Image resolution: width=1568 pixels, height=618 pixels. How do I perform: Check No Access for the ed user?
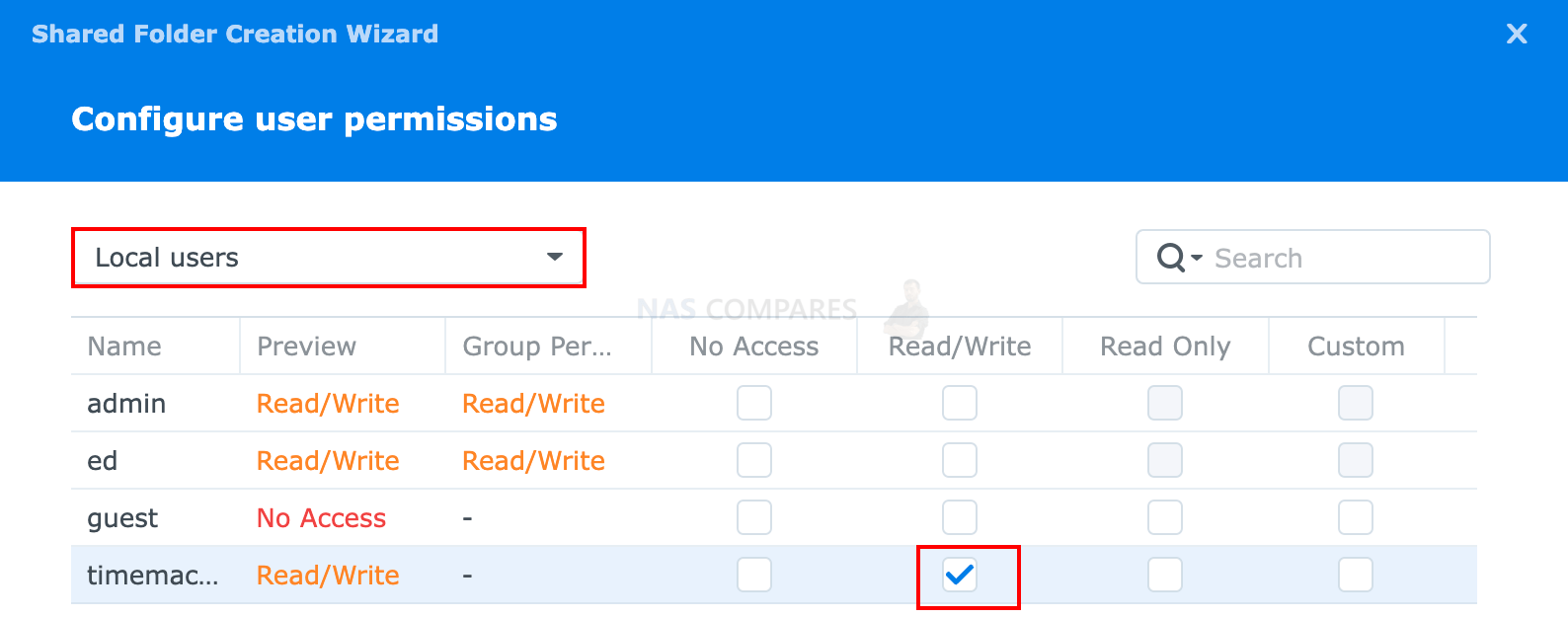[x=753, y=460]
